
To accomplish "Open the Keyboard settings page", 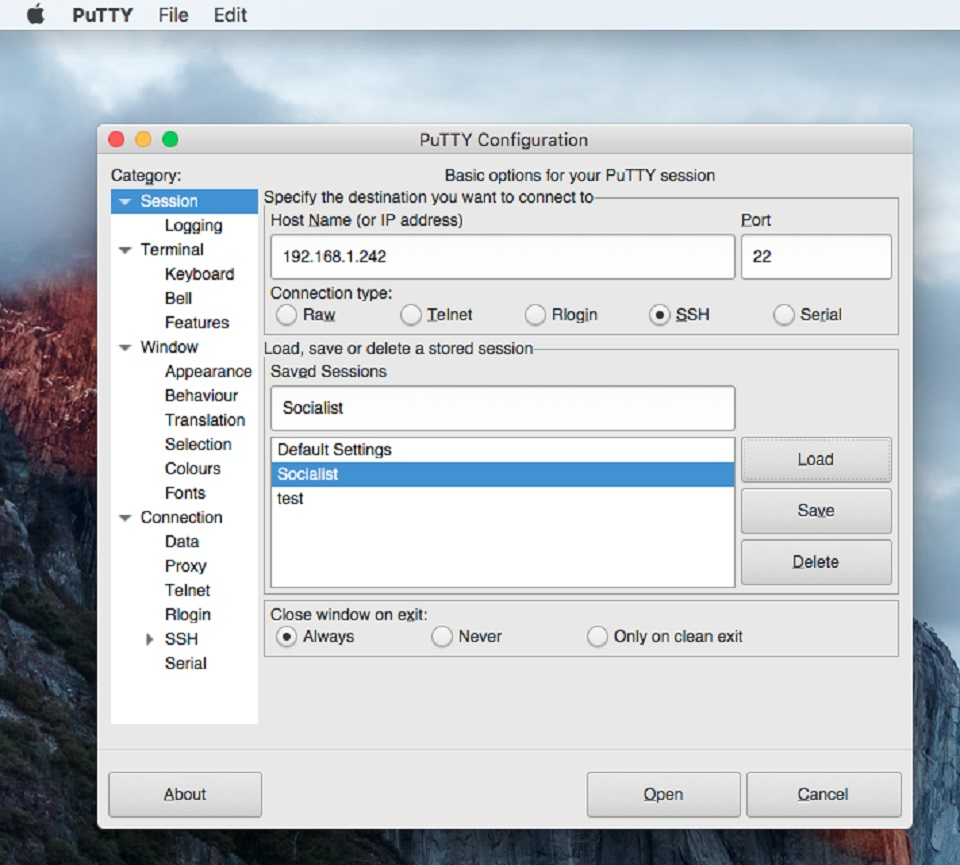I will pyautogui.click(x=199, y=274).
